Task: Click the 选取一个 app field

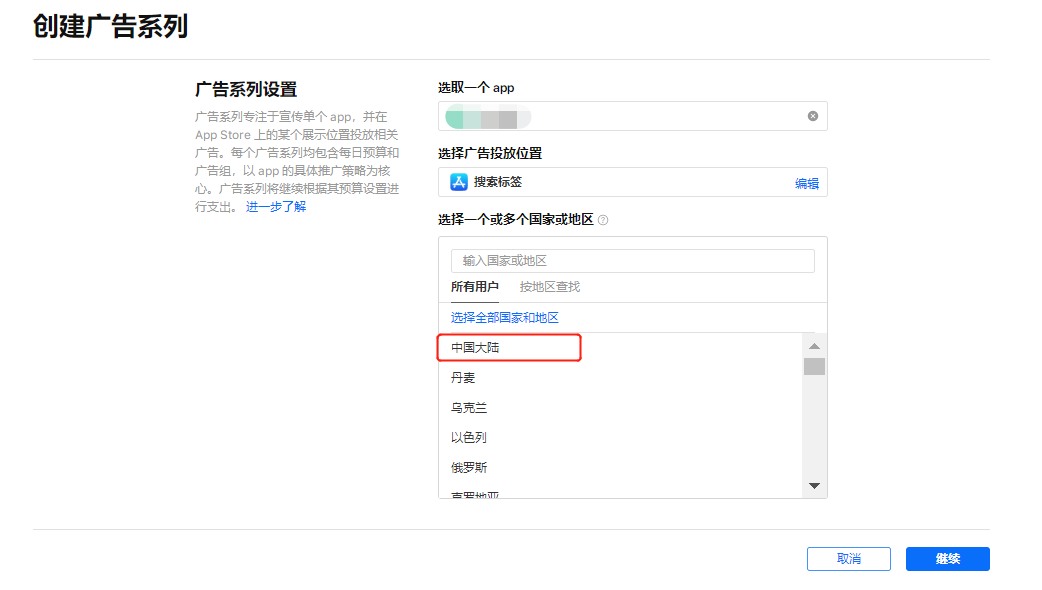Action: pos(633,116)
